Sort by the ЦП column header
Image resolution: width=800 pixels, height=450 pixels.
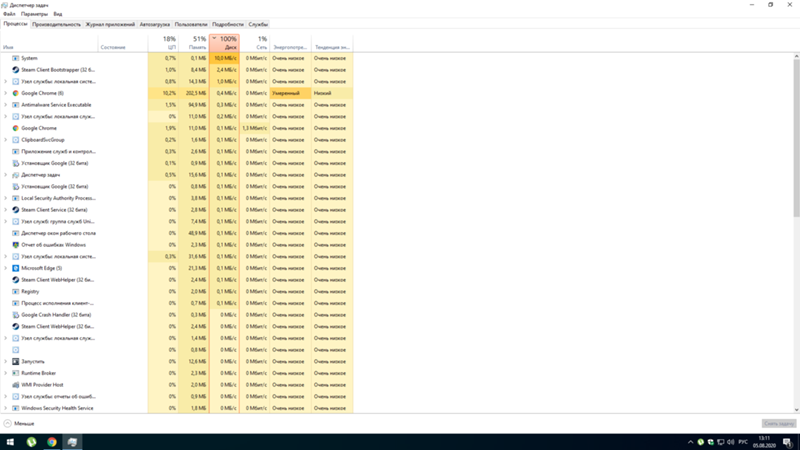(x=163, y=43)
